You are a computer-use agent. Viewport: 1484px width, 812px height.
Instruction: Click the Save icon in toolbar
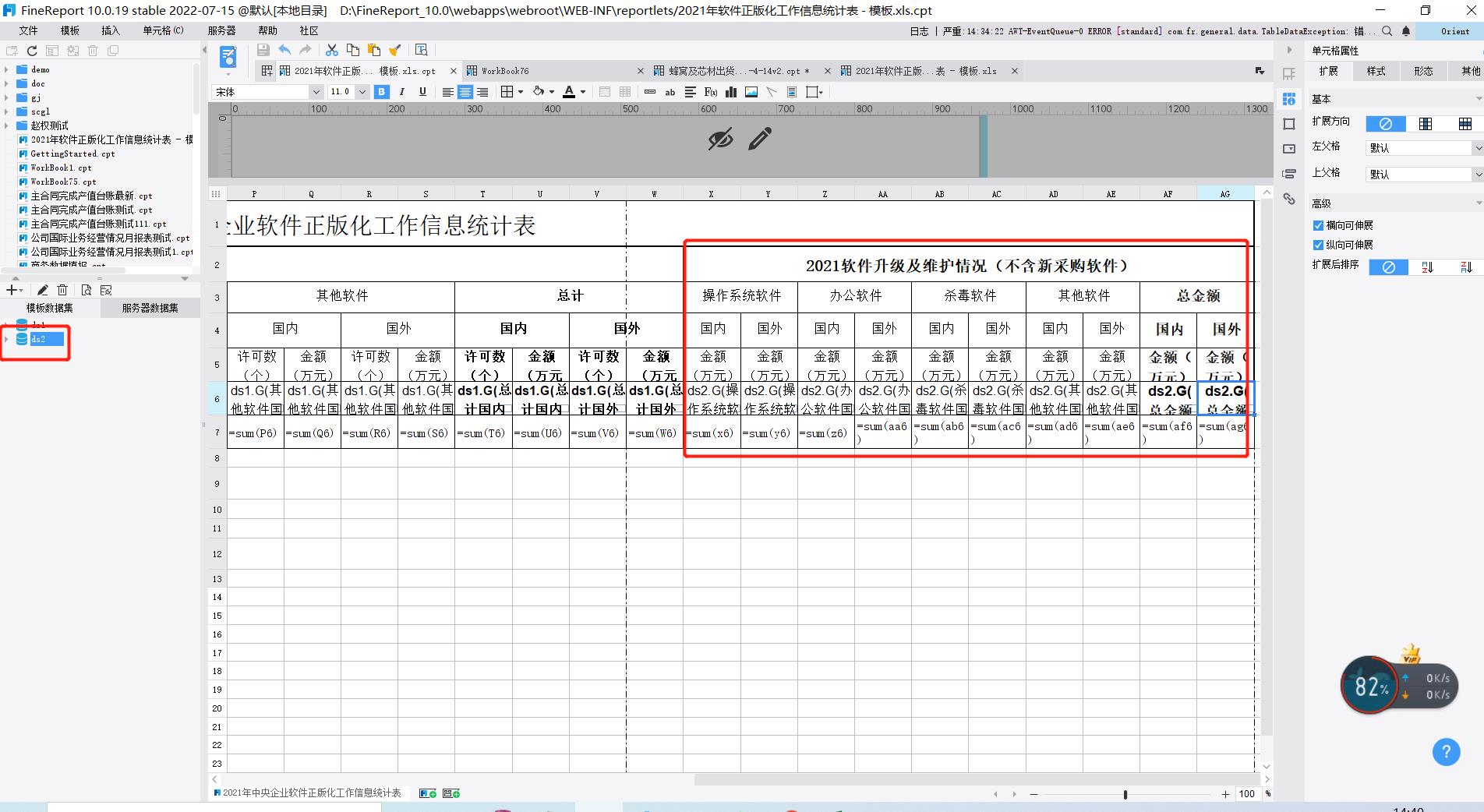click(x=263, y=50)
